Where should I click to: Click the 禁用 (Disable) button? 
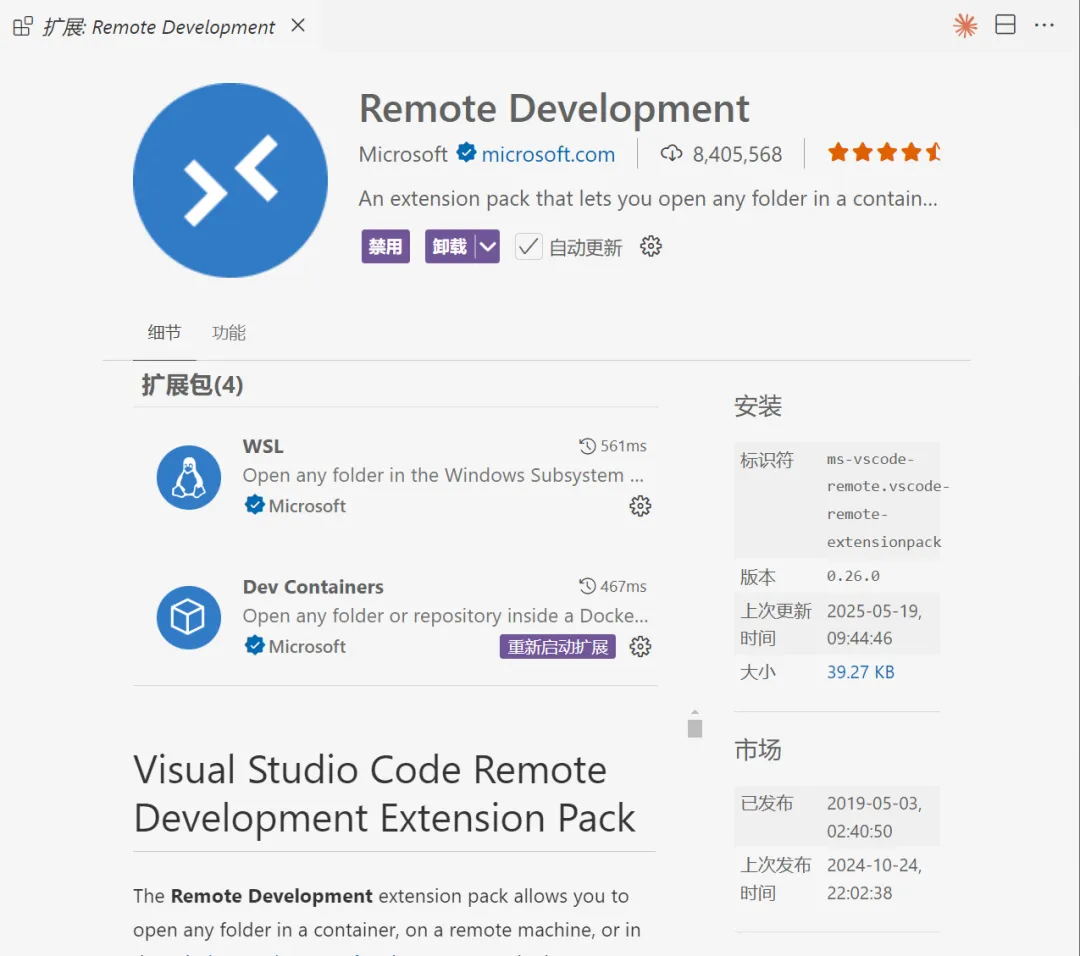[x=386, y=246]
